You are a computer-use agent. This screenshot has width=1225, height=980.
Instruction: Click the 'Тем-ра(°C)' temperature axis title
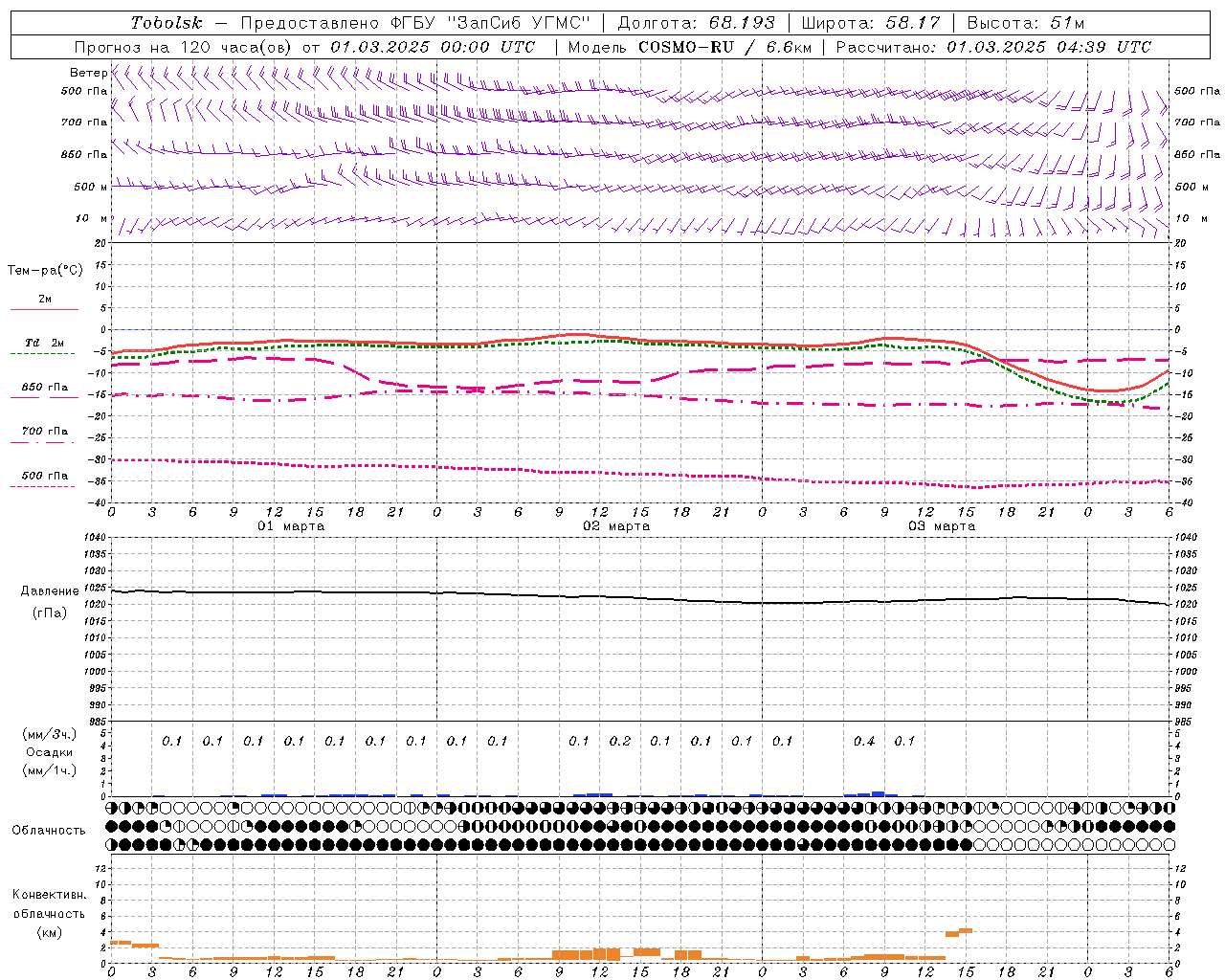pos(45,271)
